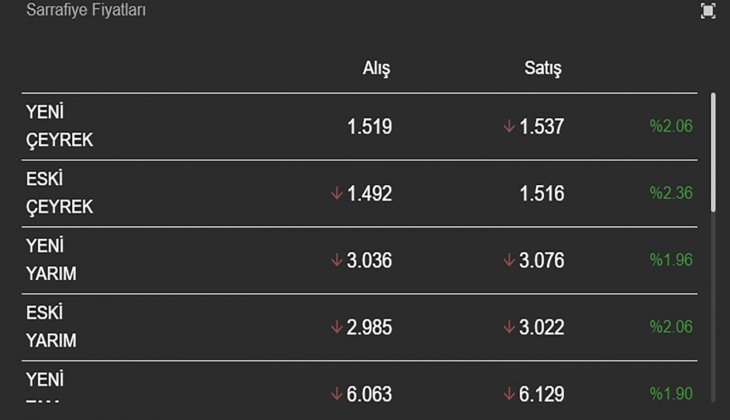Click down arrow beside 6.129 satış price

tap(509, 394)
